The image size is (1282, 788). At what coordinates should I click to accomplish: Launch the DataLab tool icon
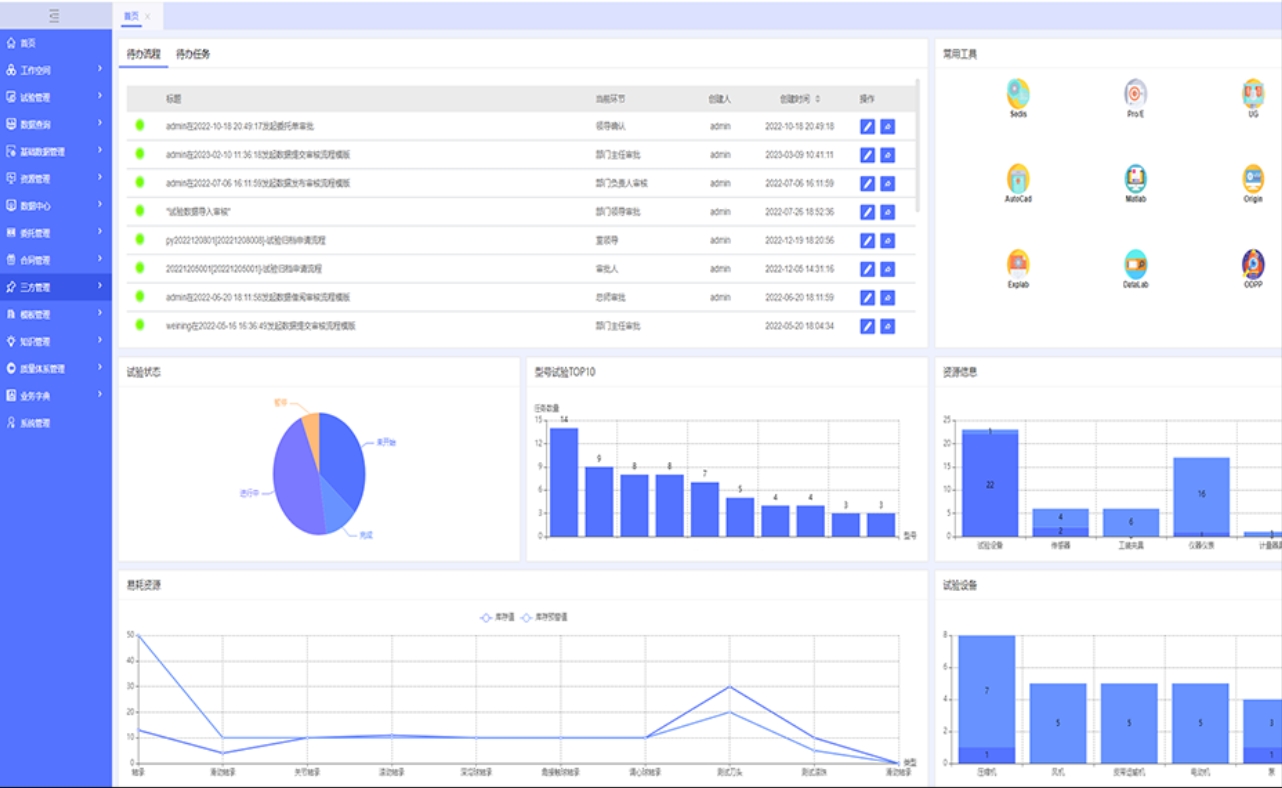coord(1135,264)
